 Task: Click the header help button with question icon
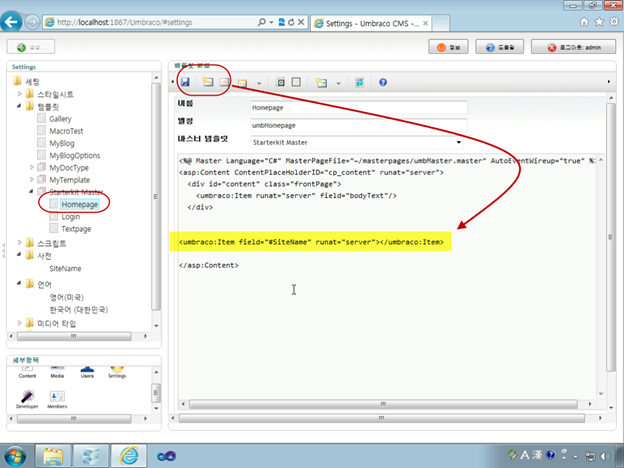point(499,47)
